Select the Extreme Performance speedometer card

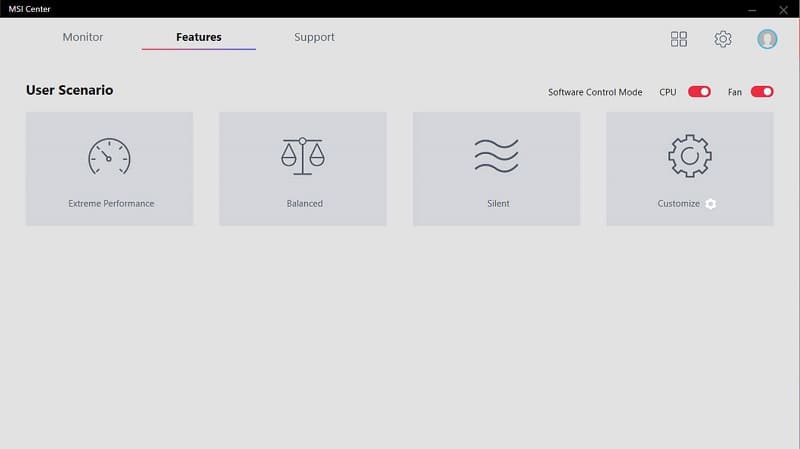point(110,169)
